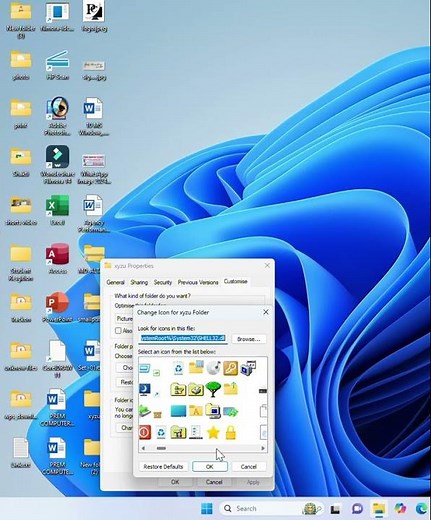Open the chat app taskbar icon
431x520 pixels.
tap(357, 509)
